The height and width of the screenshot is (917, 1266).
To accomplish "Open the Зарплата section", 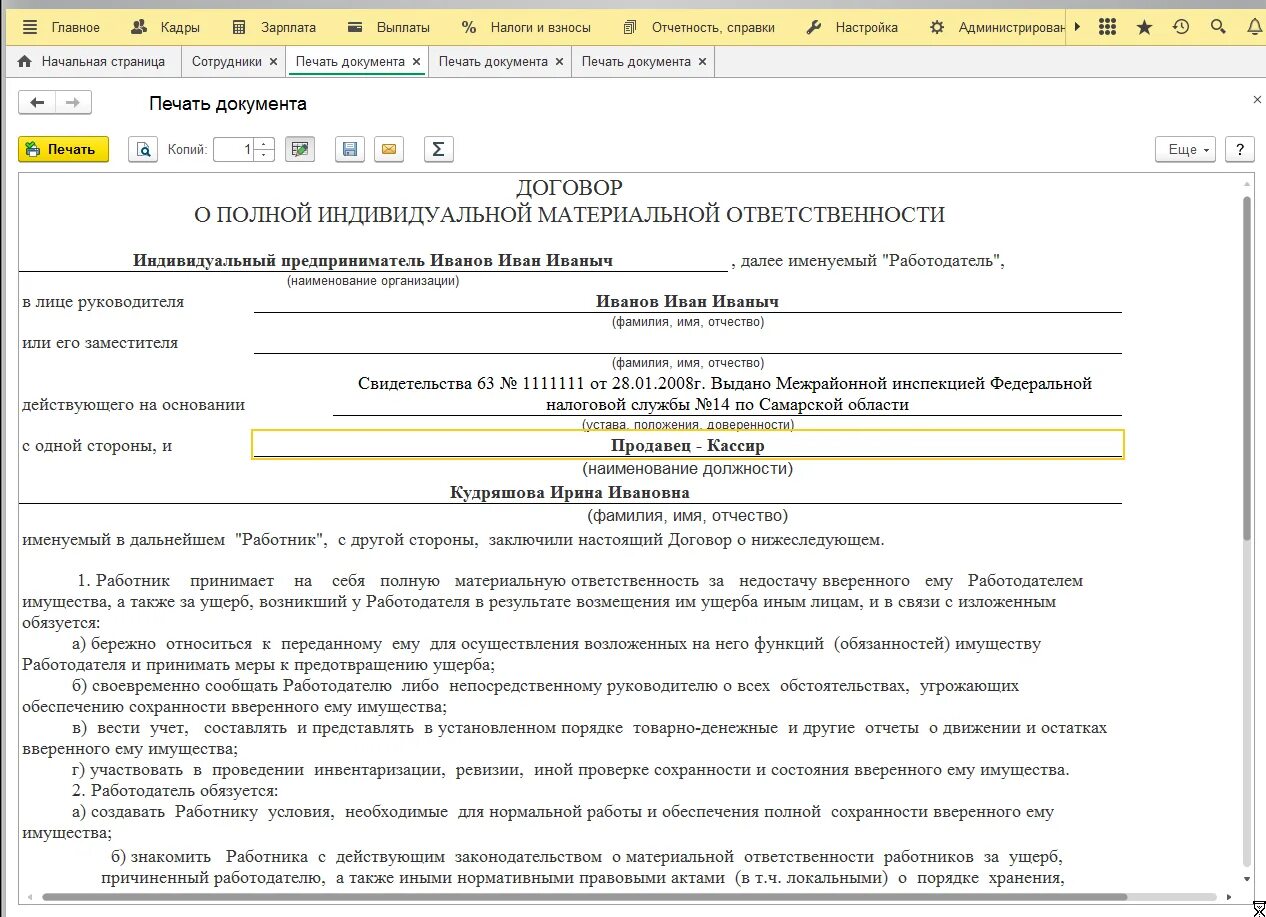I will click(x=273, y=27).
